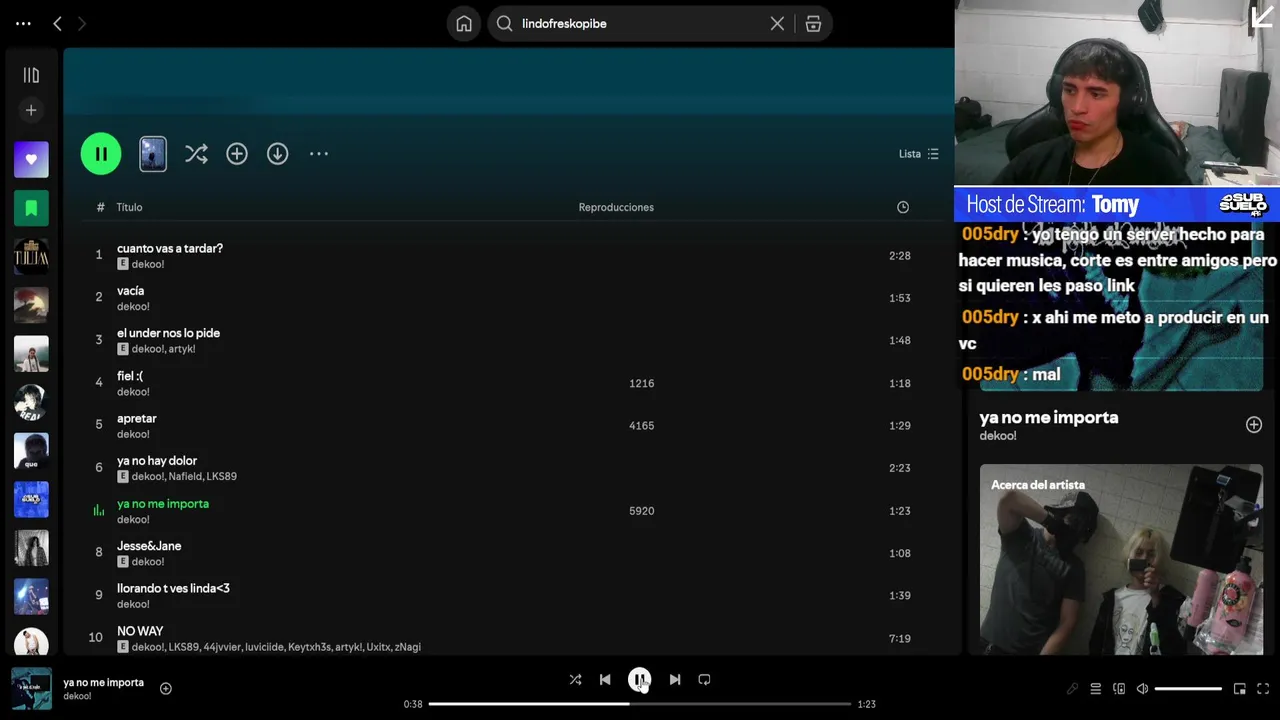
Task: Download the album with arrow icon
Action: [x=277, y=153]
